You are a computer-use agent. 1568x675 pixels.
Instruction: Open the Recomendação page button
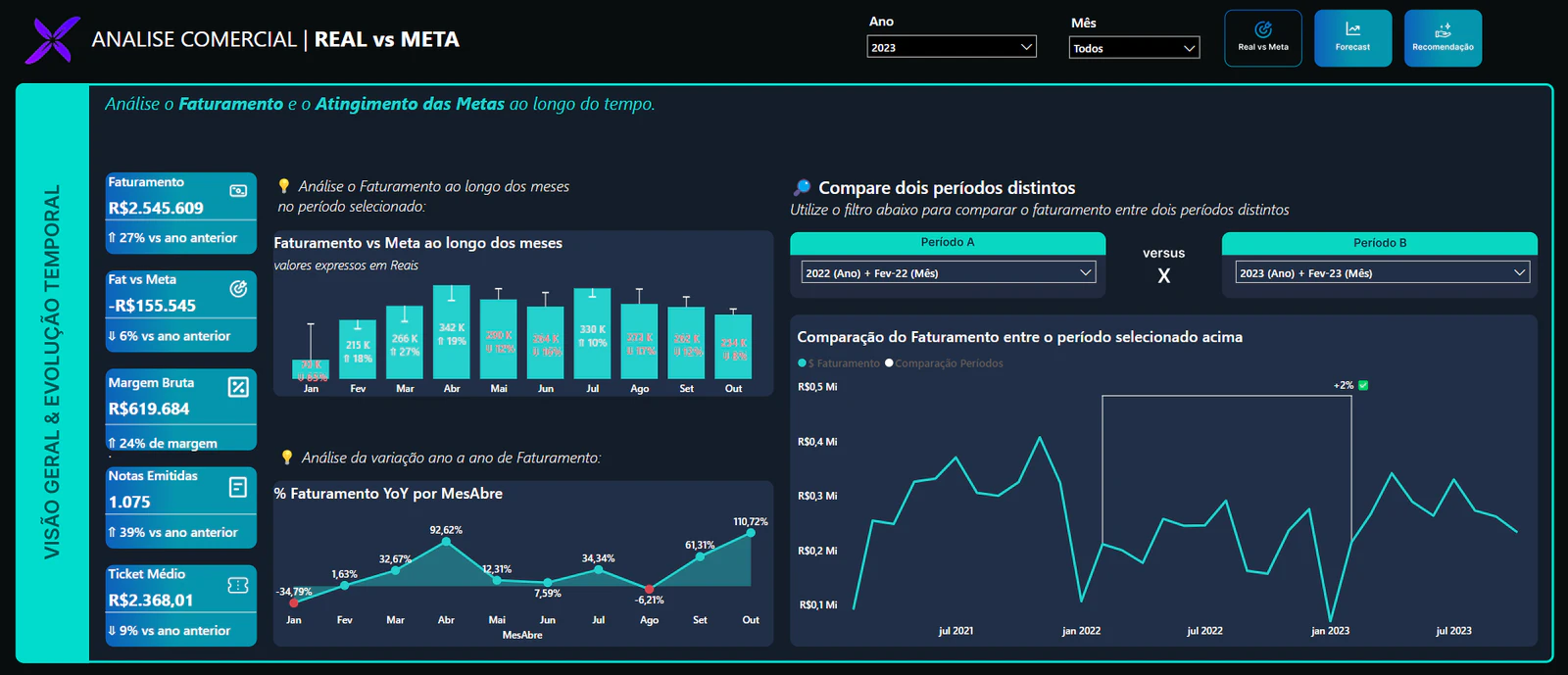[1443, 38]
